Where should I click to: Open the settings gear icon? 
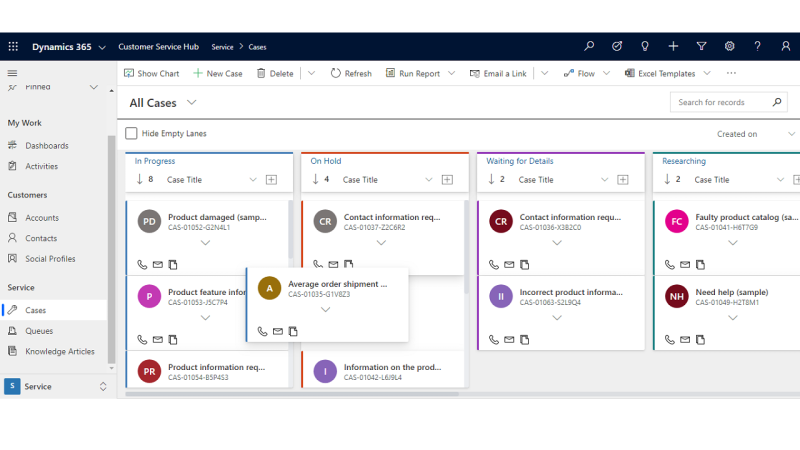pyautogui.click(x=729, y=46)
